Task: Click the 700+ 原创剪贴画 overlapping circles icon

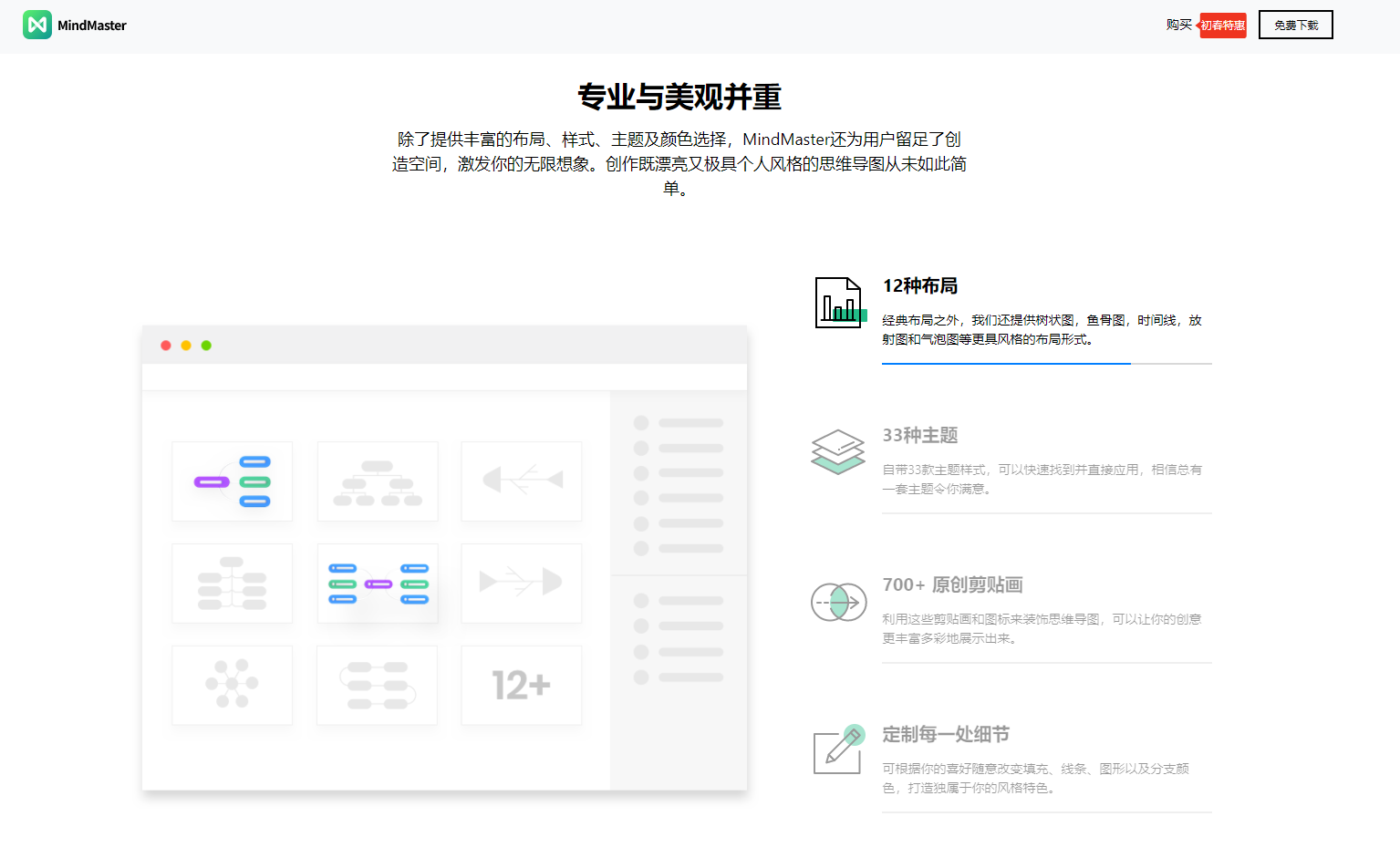Action: 839,602
